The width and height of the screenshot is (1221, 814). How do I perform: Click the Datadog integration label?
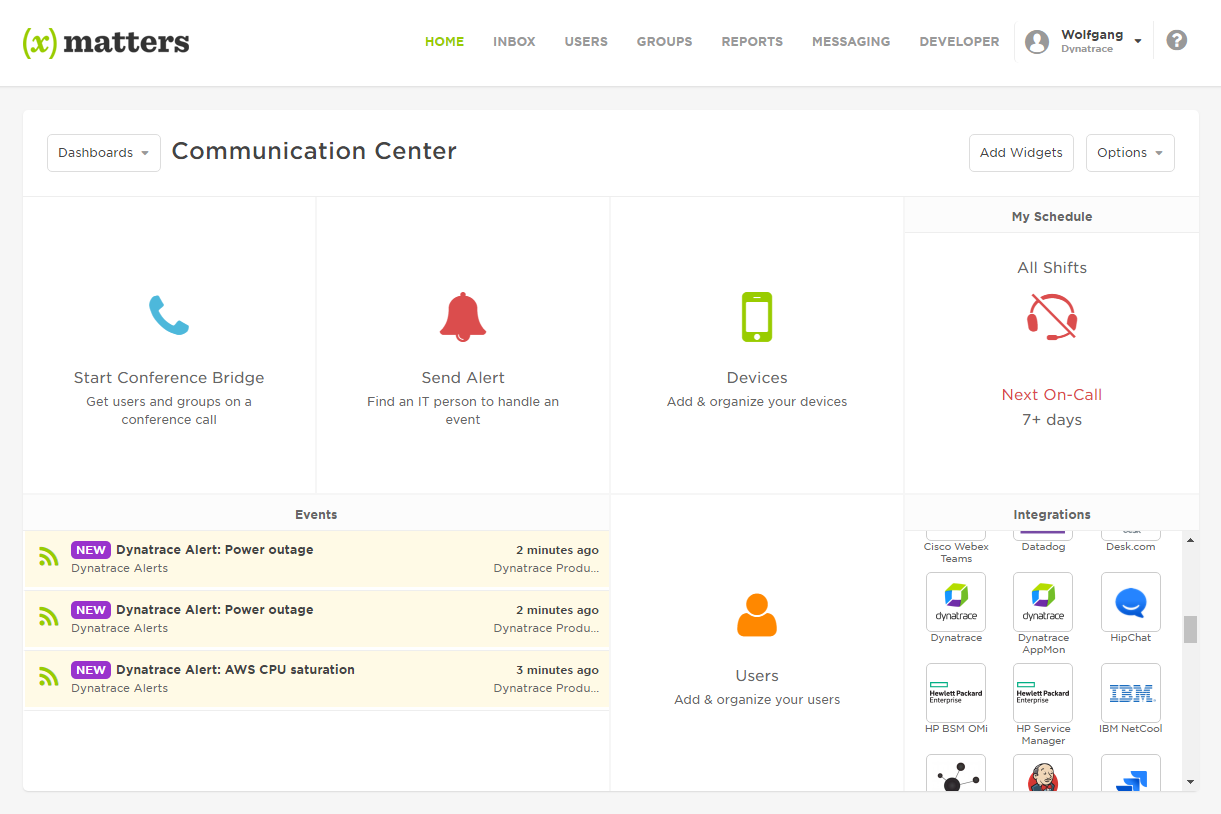[1043, 547]
